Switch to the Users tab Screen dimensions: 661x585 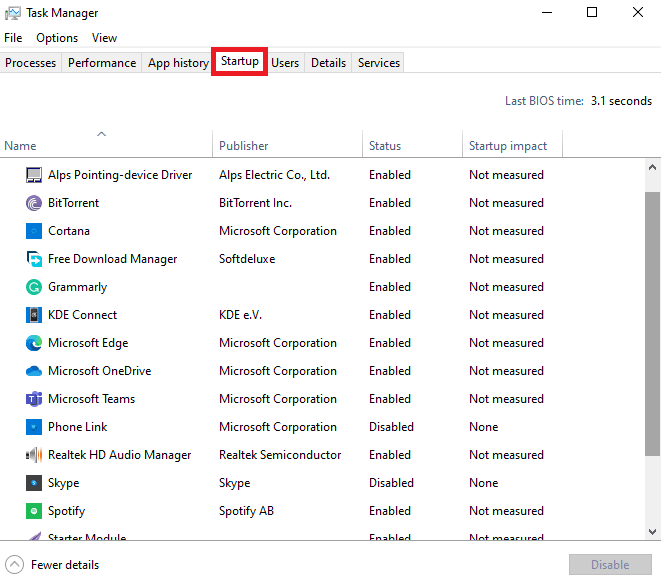285,63
